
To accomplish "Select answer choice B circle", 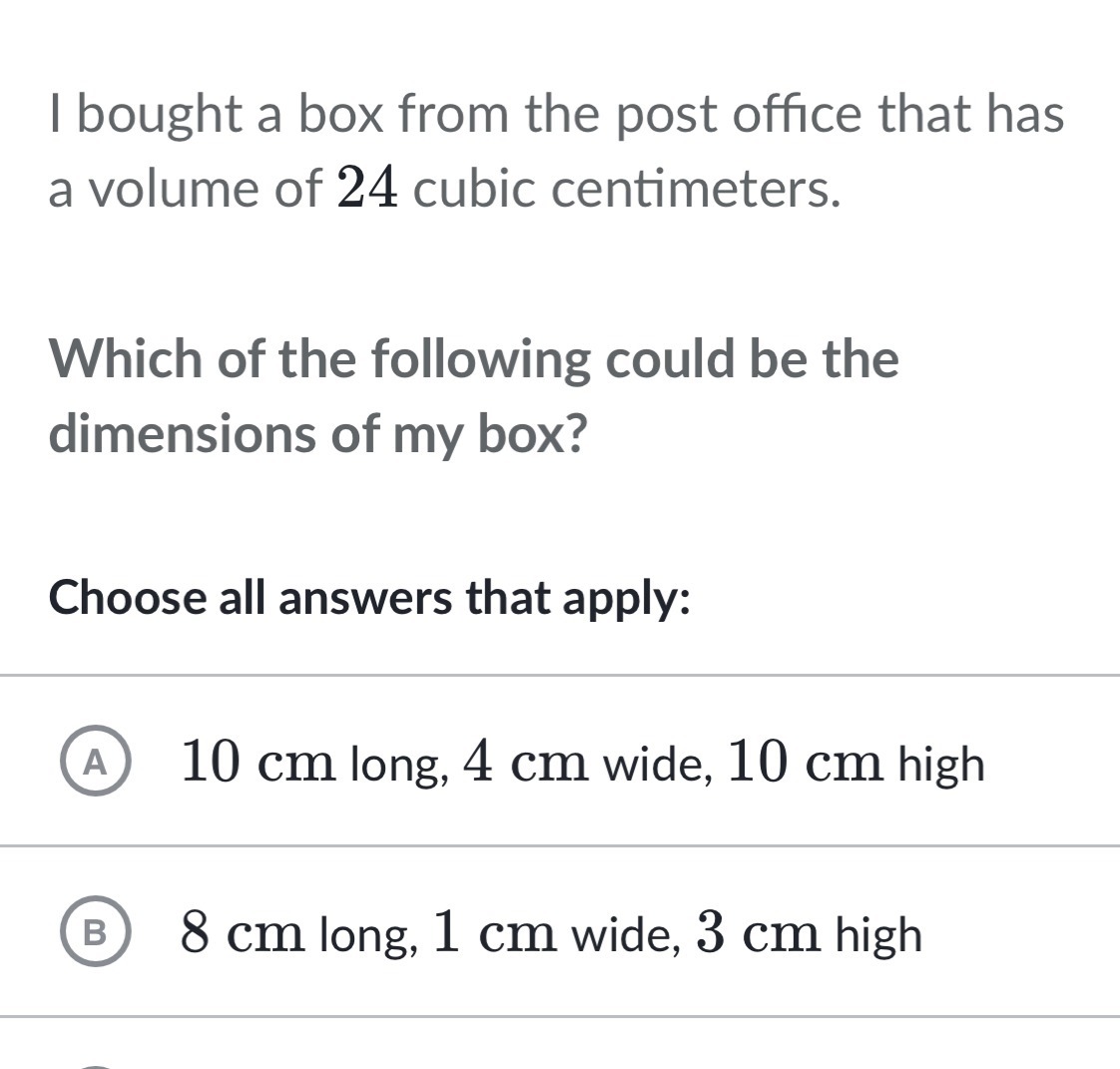I will pyautogui.click(x=95, y=931).
